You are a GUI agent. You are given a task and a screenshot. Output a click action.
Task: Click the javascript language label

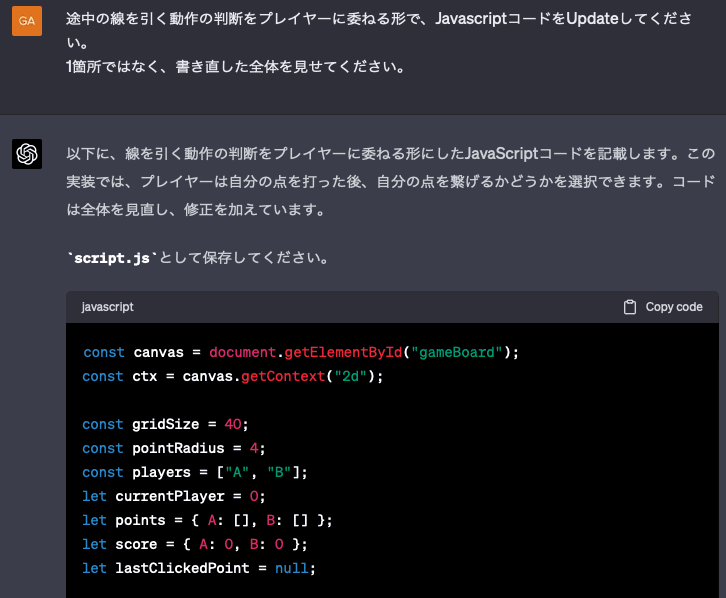pos(107,307)
